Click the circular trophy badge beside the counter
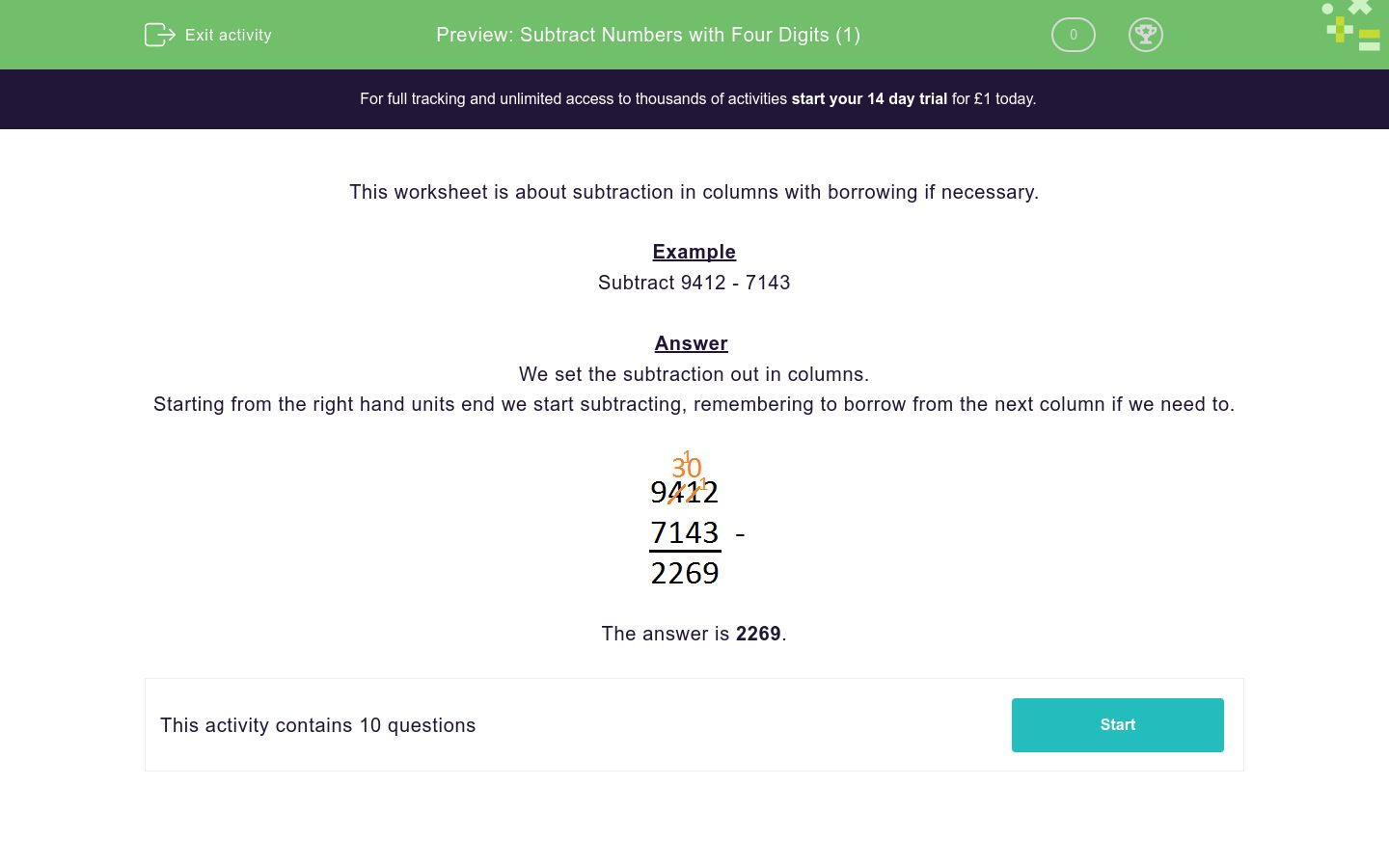1389x868 pixels. tap(1146, 35)
